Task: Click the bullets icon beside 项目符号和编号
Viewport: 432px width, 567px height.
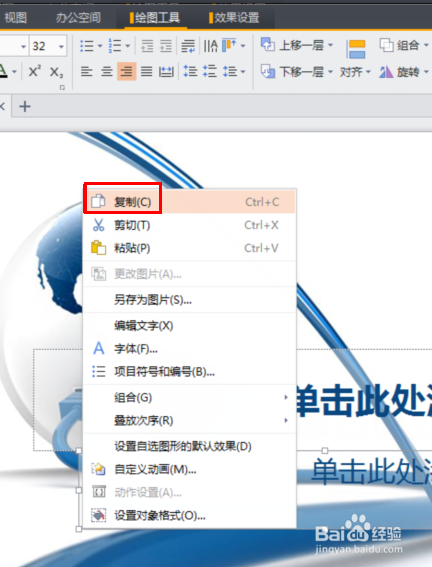Action: pos(98,371)
